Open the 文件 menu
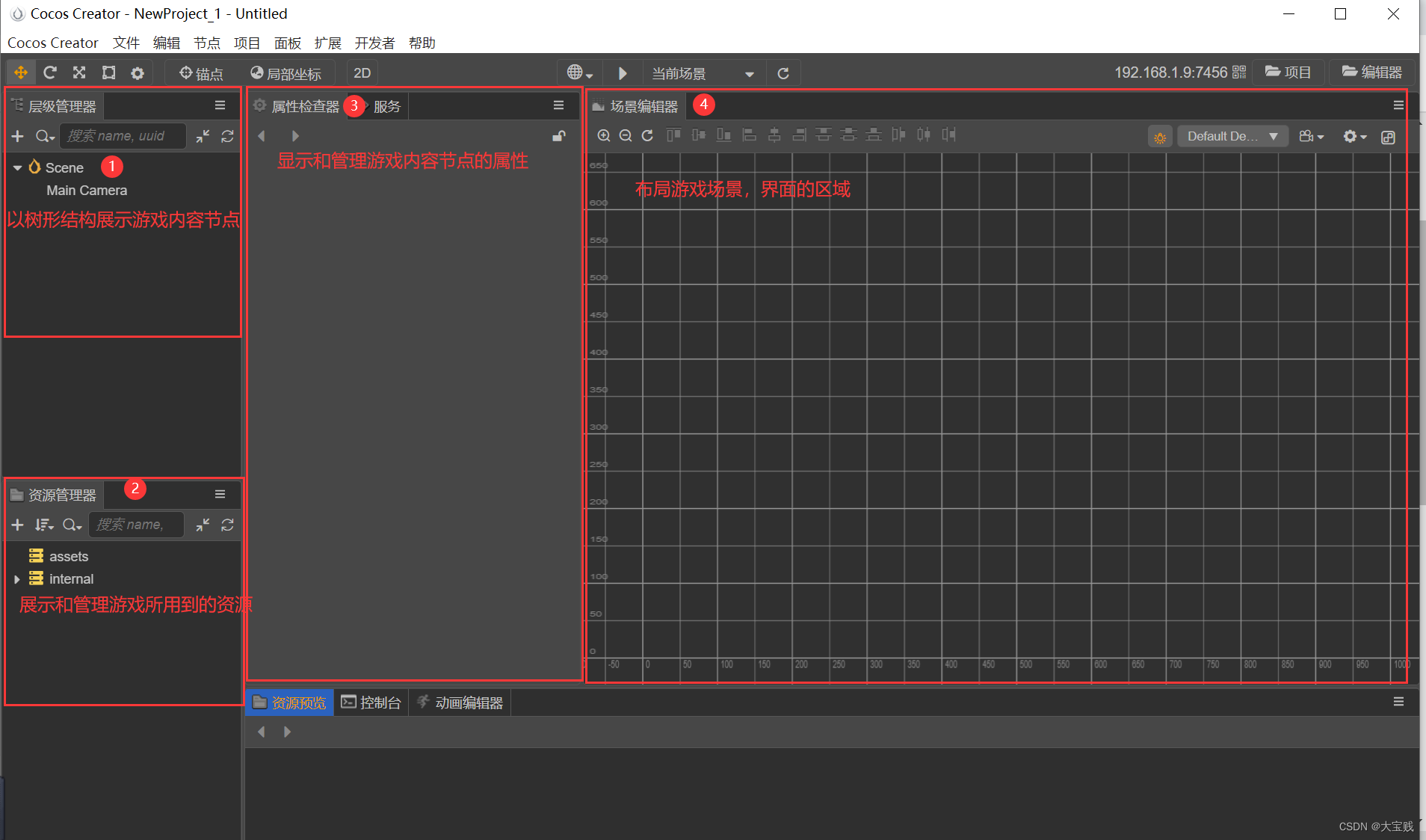The height and width of the screenshot is (840, 1426). pyautogui.click(x=126, y=43)
